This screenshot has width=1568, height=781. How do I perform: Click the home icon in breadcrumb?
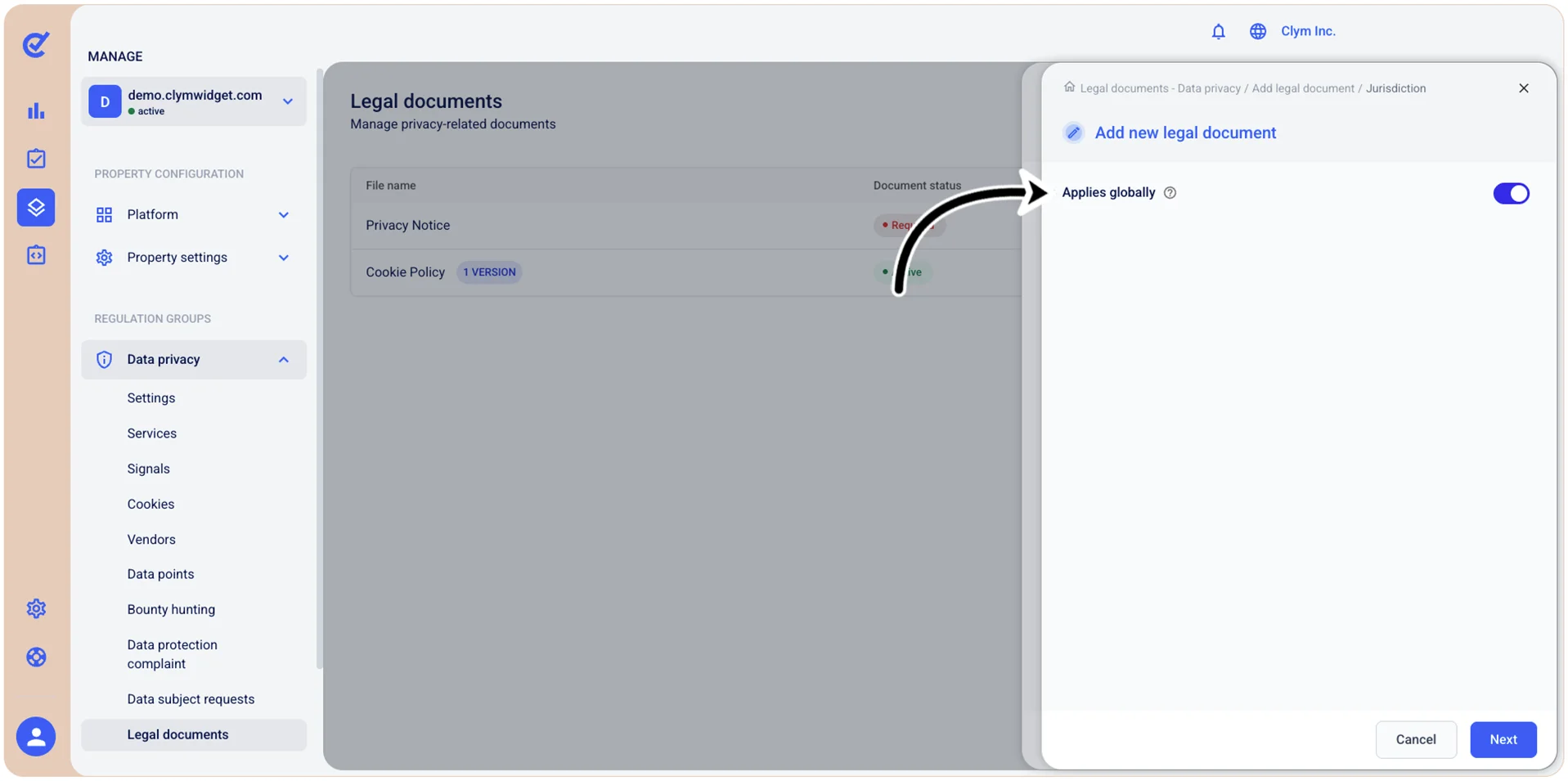(1069, 87)
